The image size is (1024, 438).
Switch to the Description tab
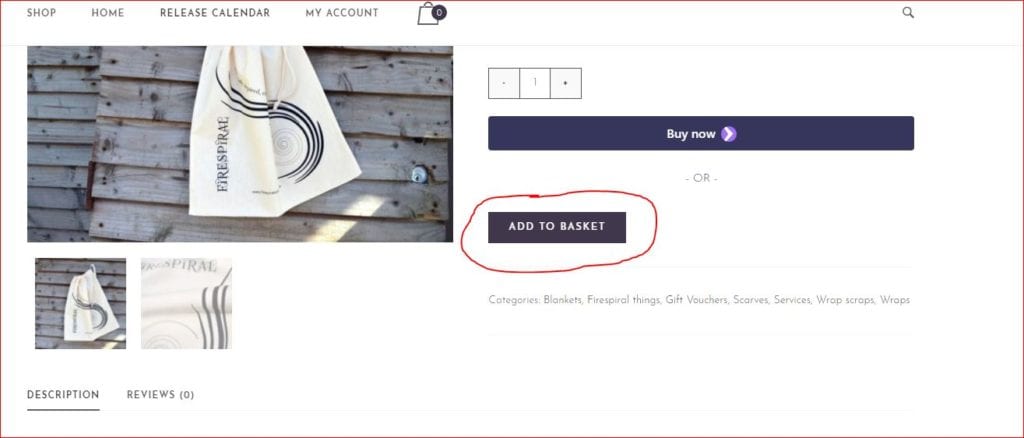tap(63, 395)
